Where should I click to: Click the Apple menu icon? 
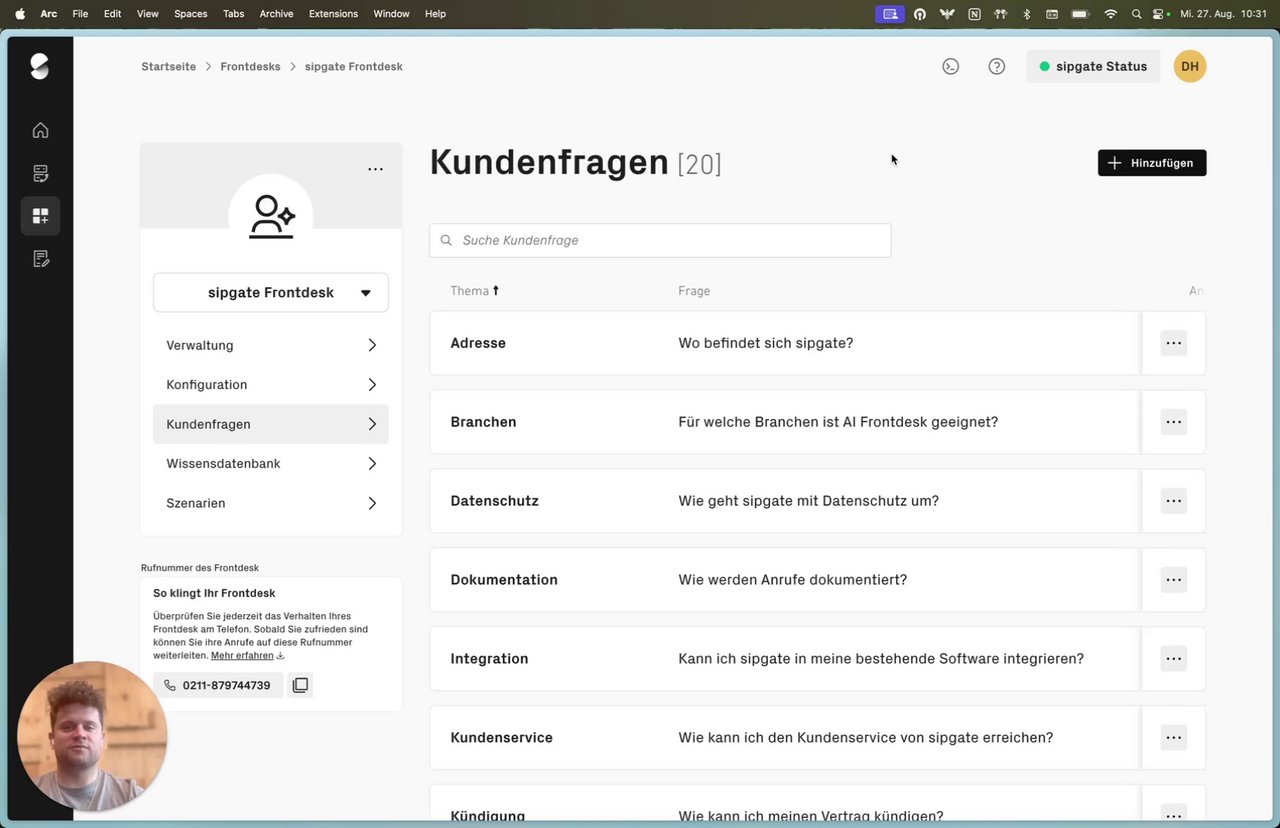click(20, 14)
